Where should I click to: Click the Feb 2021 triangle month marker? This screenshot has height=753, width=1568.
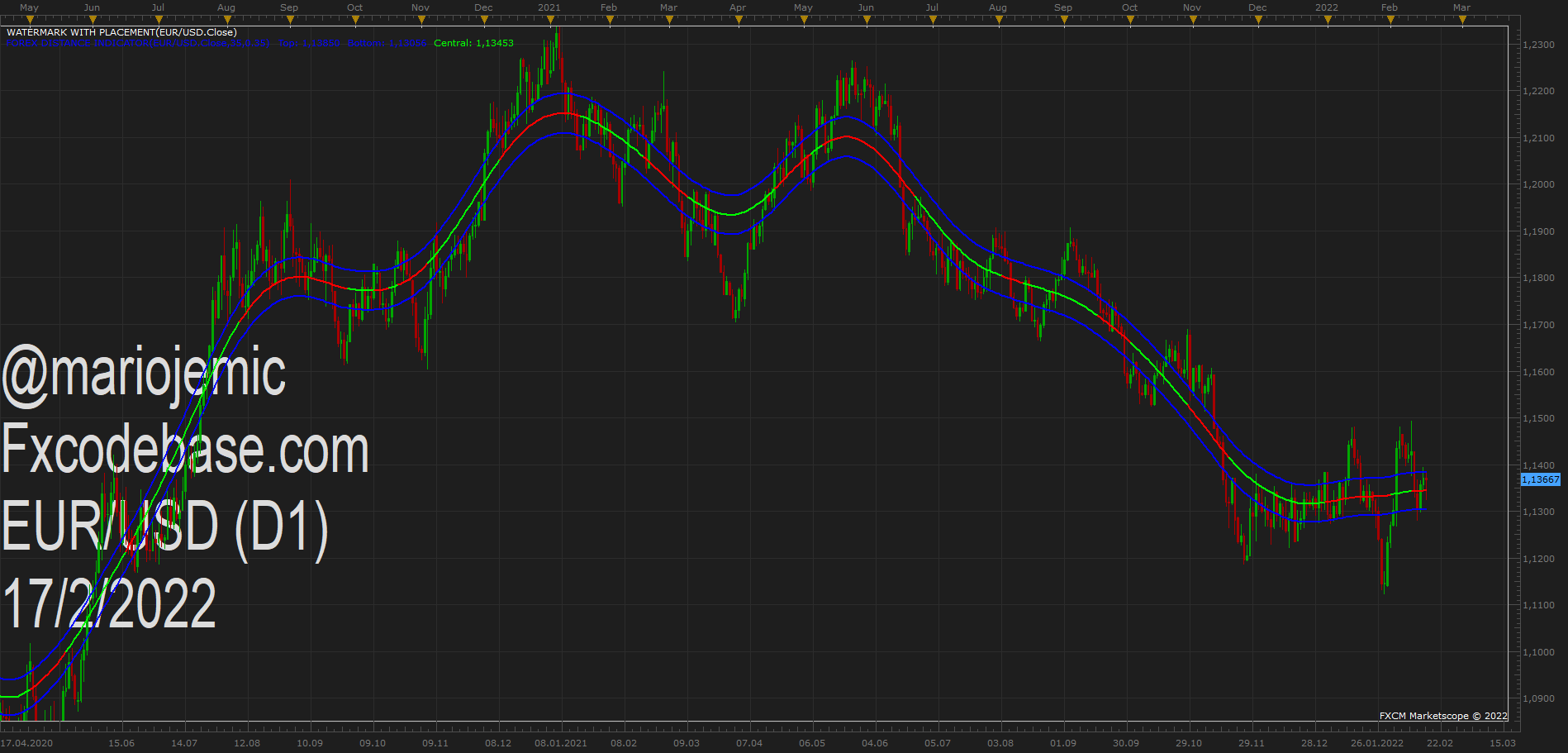tap(610, 20)
